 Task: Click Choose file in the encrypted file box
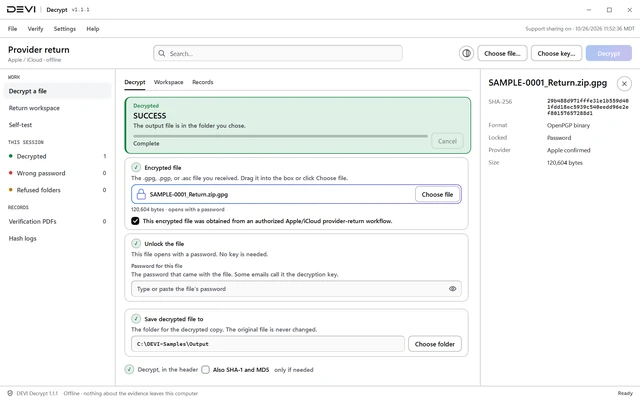pyautogui.click(x=437, y=194)
